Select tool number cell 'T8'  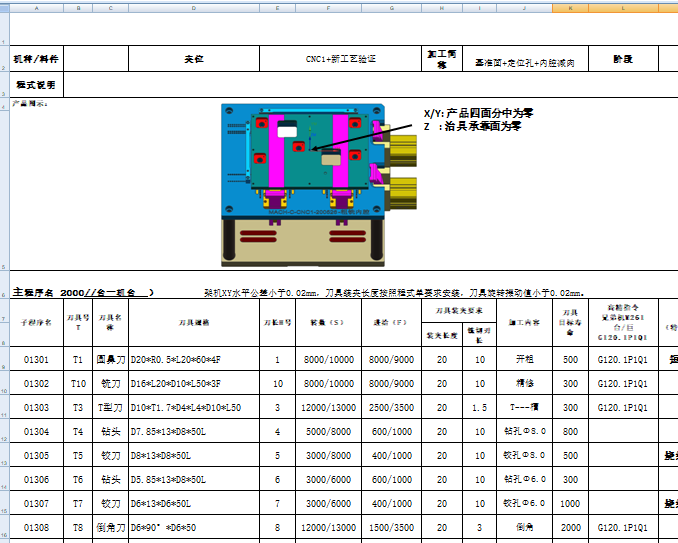pos(78,527)
